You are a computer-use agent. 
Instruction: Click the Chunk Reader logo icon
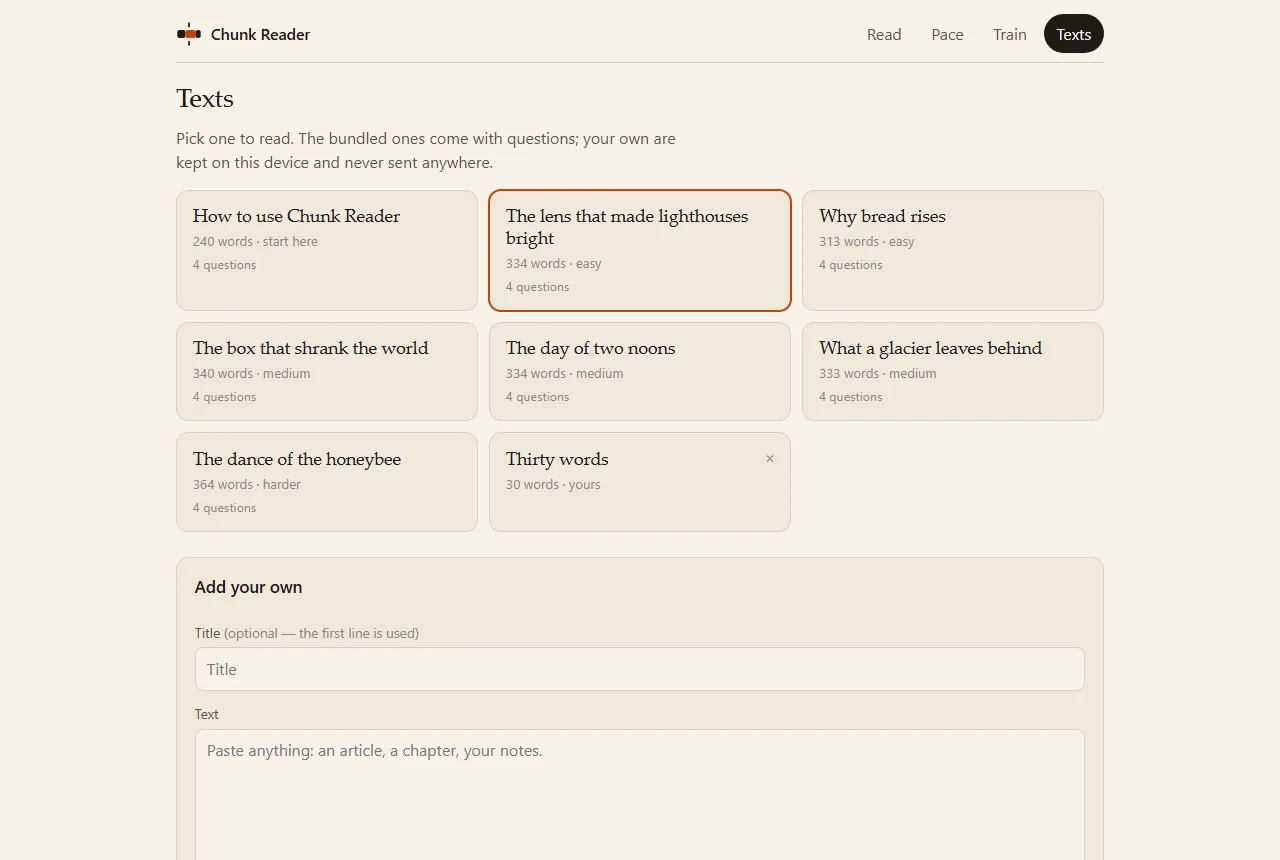189,34
